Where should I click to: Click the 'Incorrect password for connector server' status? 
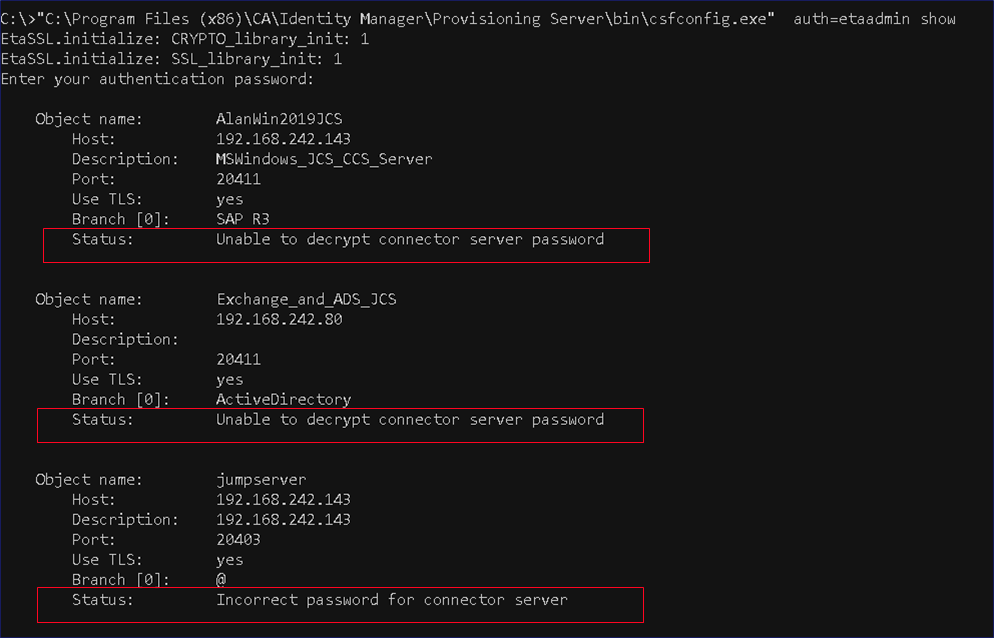[391, 599]
